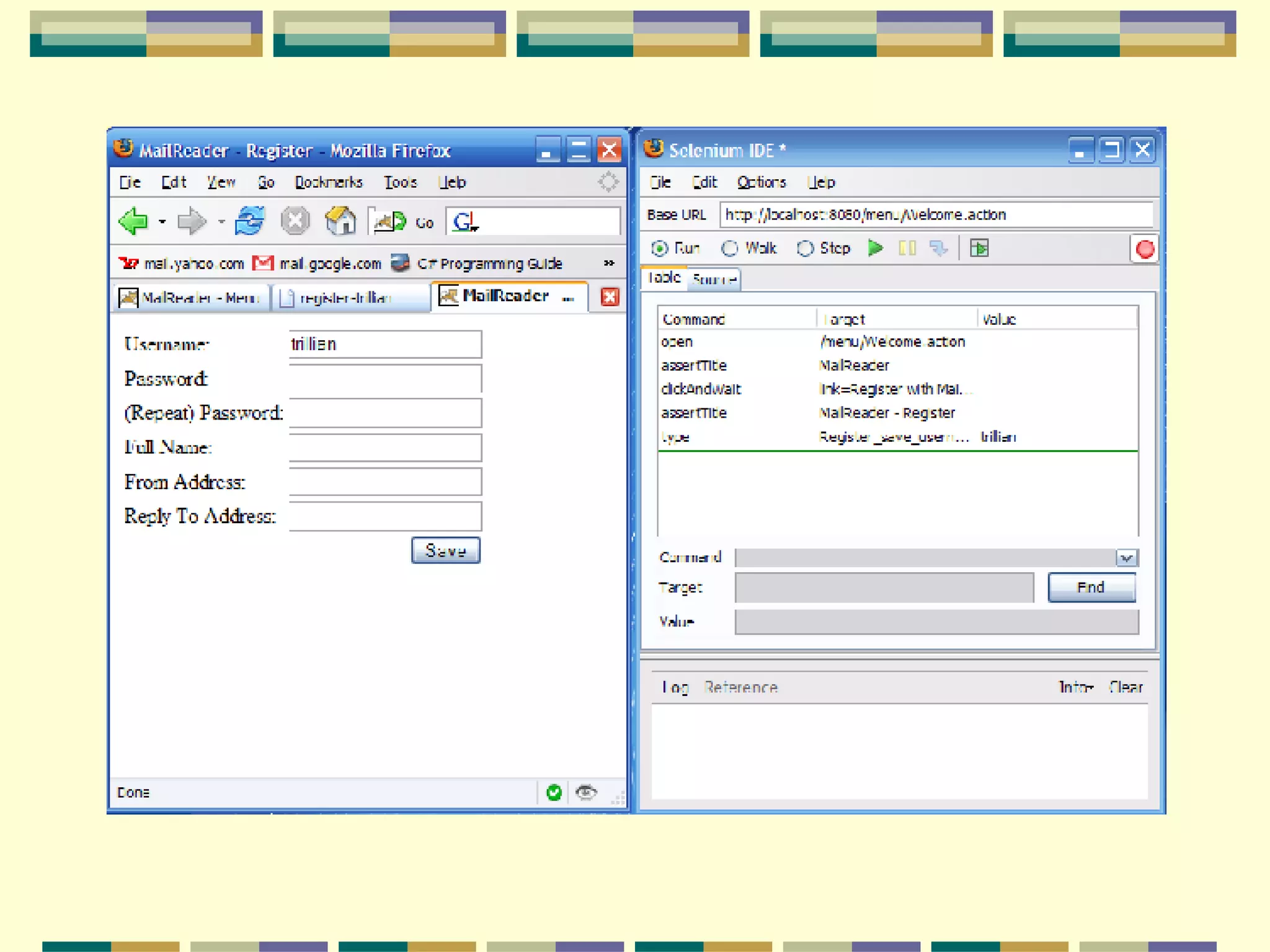Close the current Firefox tab with red X
This screenshot has width=1270, height=952.
pos(610,297)
